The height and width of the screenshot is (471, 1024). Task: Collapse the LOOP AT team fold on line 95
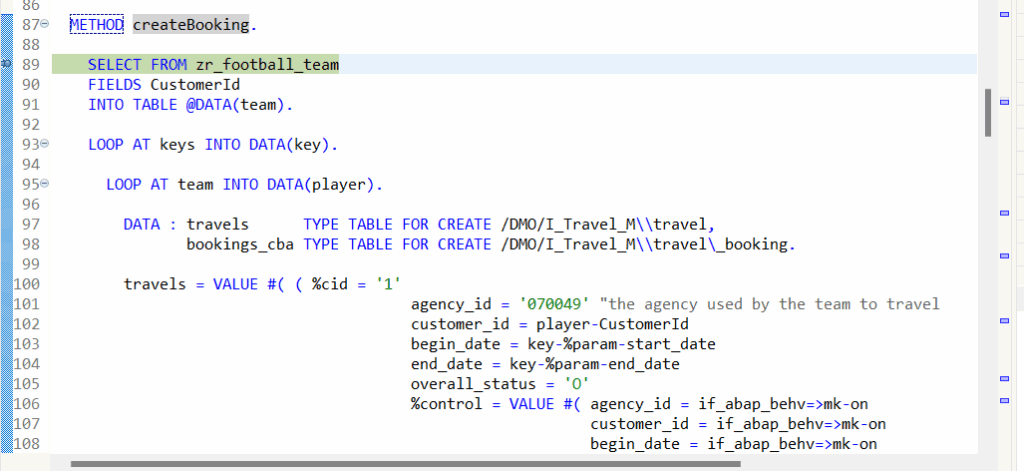coord(44,184)
